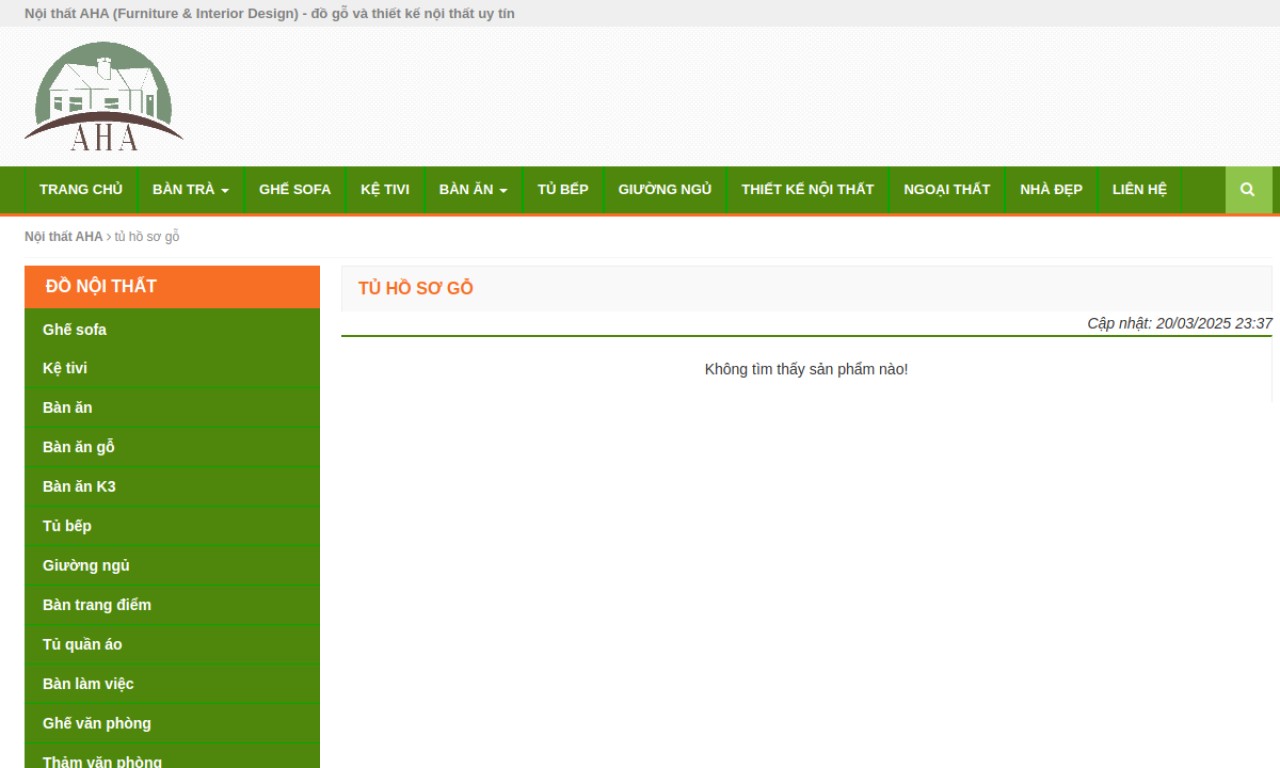Open LIÊN HỆ menu item

point(1140,190)
